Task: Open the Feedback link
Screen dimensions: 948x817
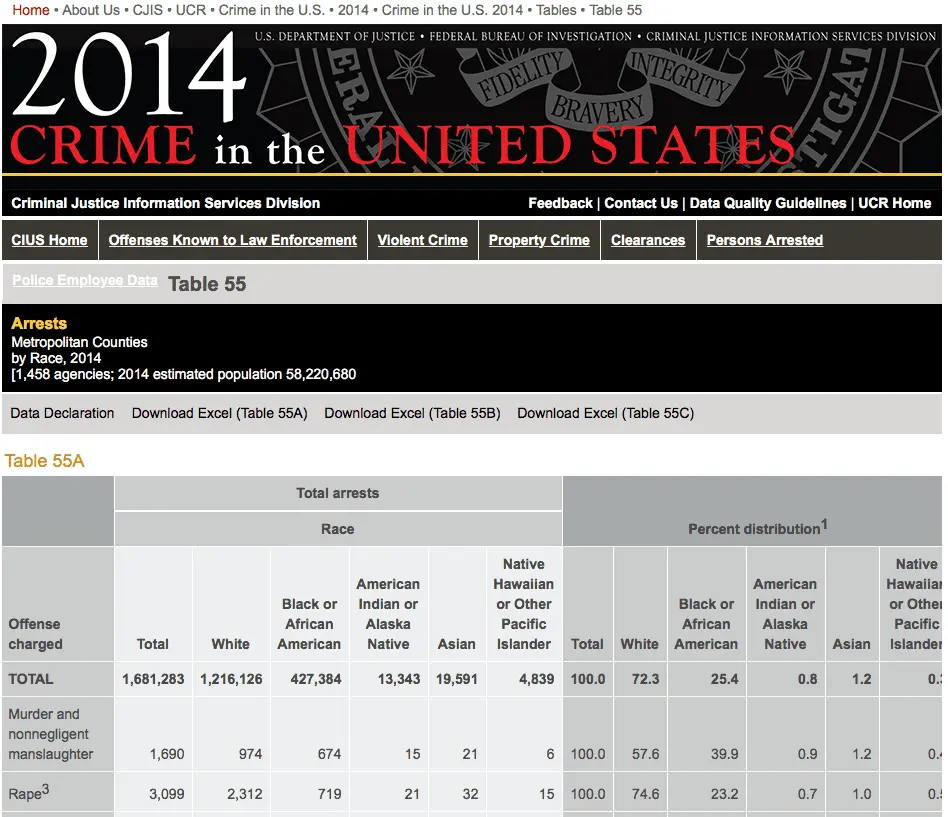Action: point(560,203)
